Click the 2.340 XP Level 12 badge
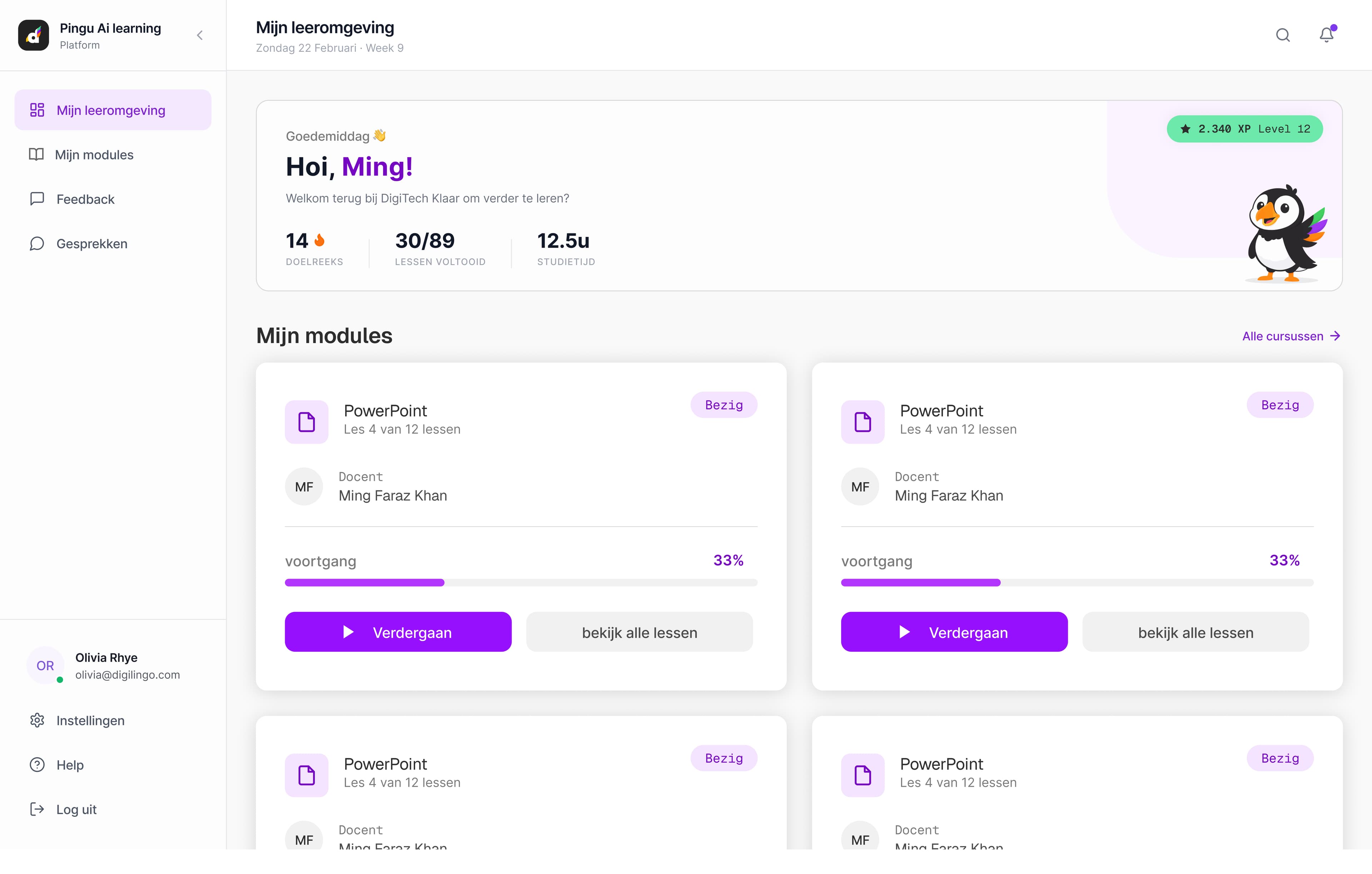 point(1244,129)
